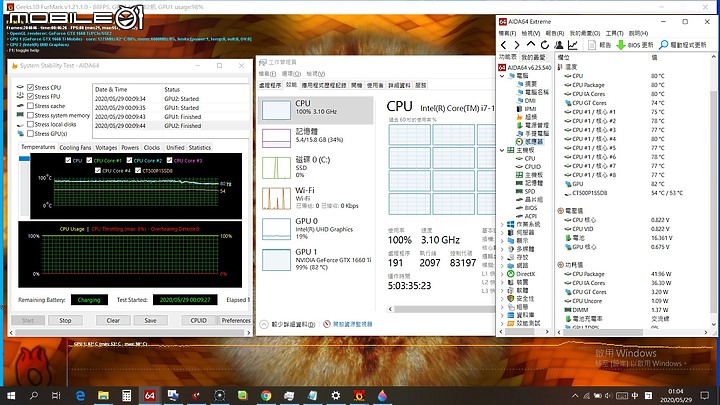Select DMI item in AIDA64 tree
The height and width of the screenshot is (405, 720).
(526, 100)
